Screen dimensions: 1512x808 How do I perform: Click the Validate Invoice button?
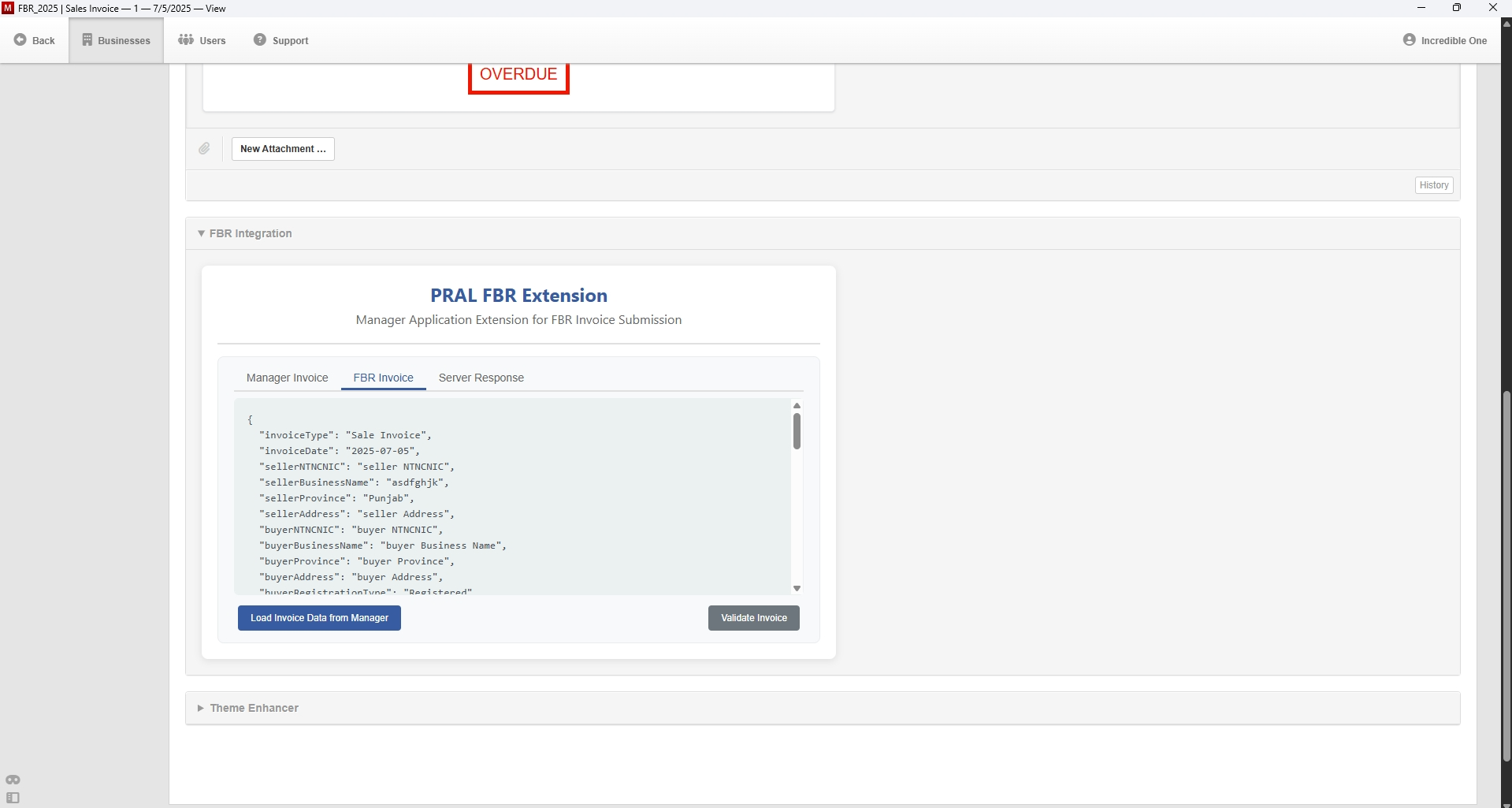tap(753, 618)
